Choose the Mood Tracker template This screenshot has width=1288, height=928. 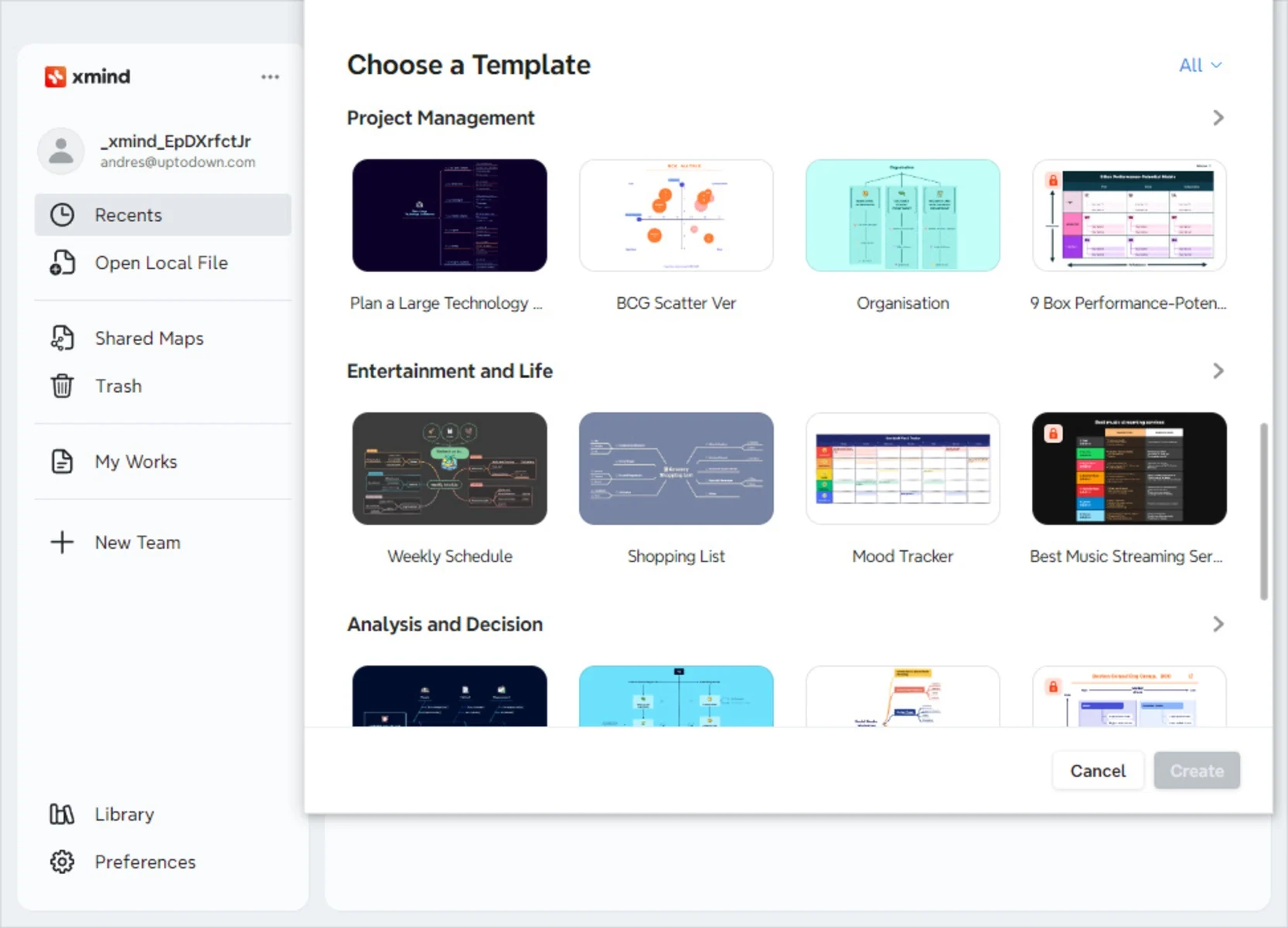click(x=903, y=469)
